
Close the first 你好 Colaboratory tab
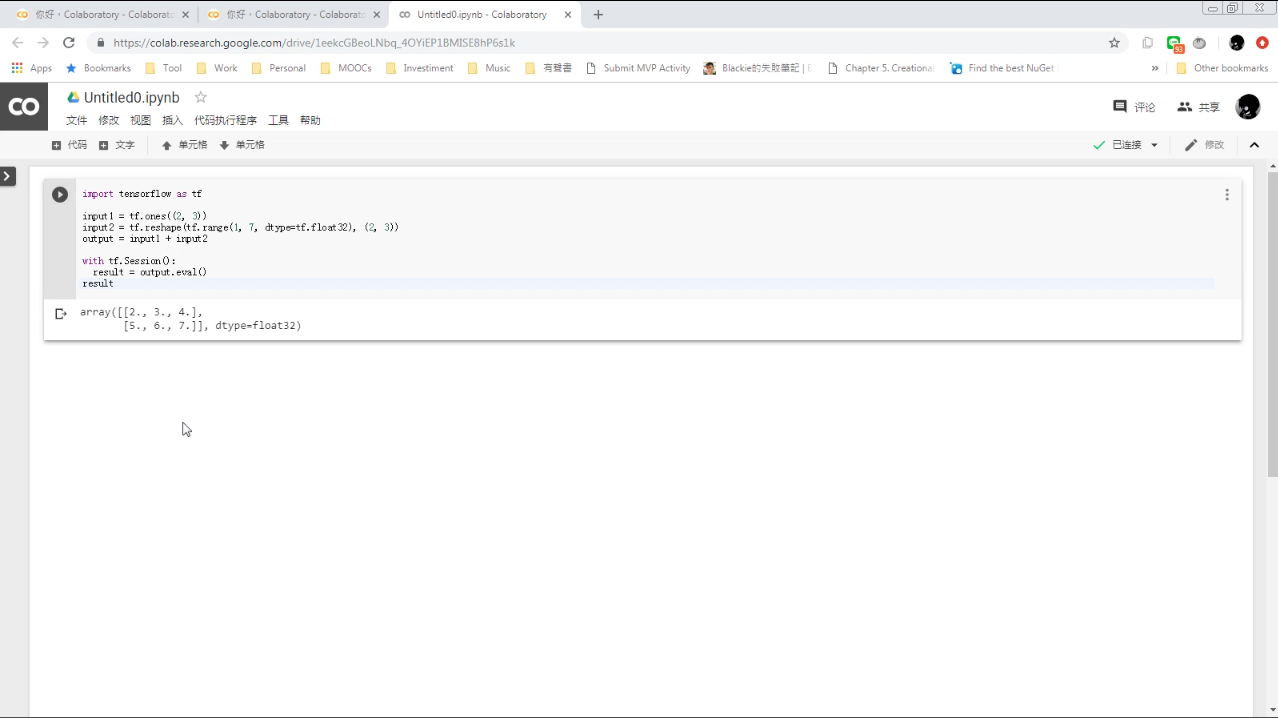(x=186, y=15)
